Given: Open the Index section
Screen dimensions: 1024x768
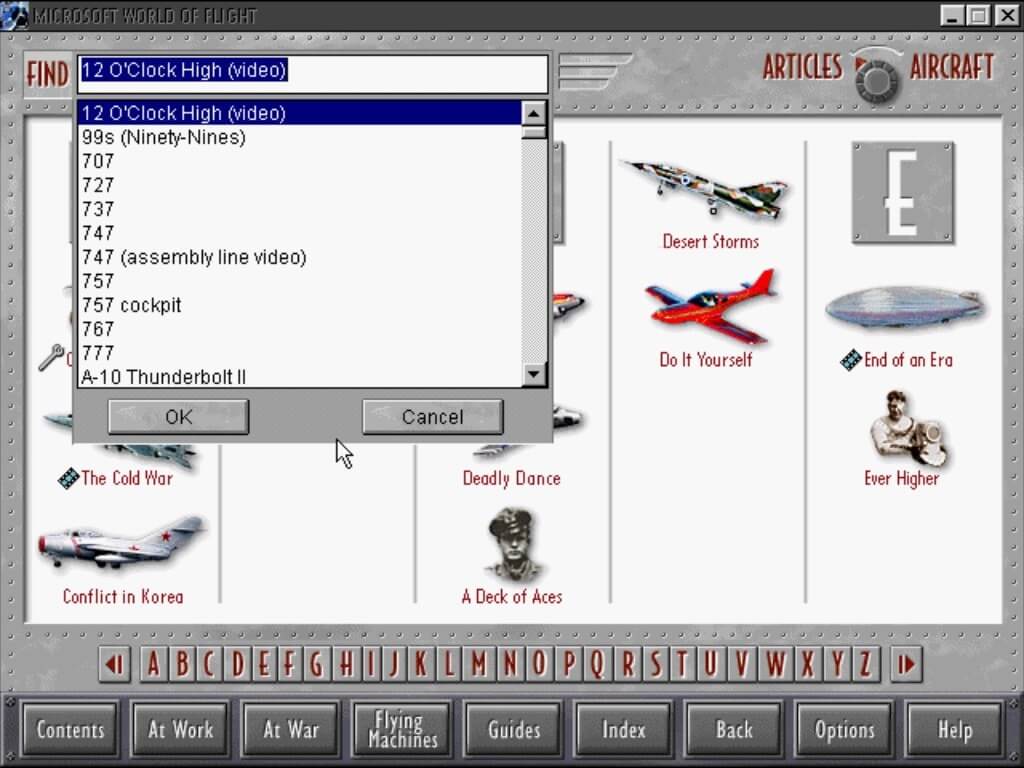Looking at the screenshot, I should coord(624,729).
